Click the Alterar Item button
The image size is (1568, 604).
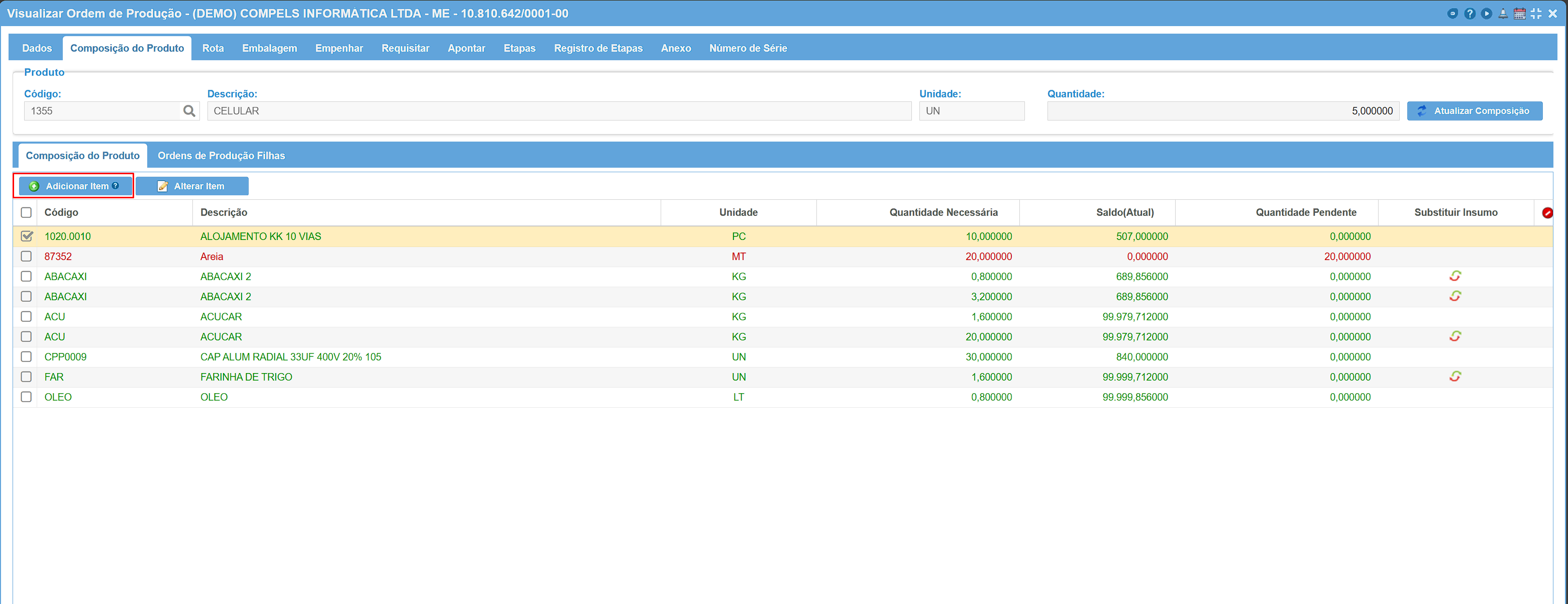click(192, 186)
